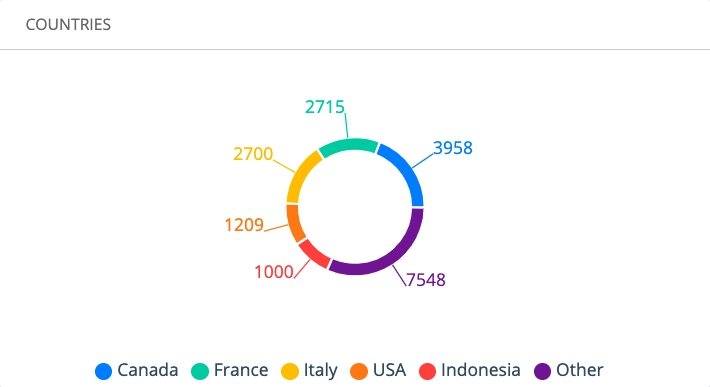Toggle the Italy legend item
This screenshot has height=387, width=710.
click(x=309, y=370)
